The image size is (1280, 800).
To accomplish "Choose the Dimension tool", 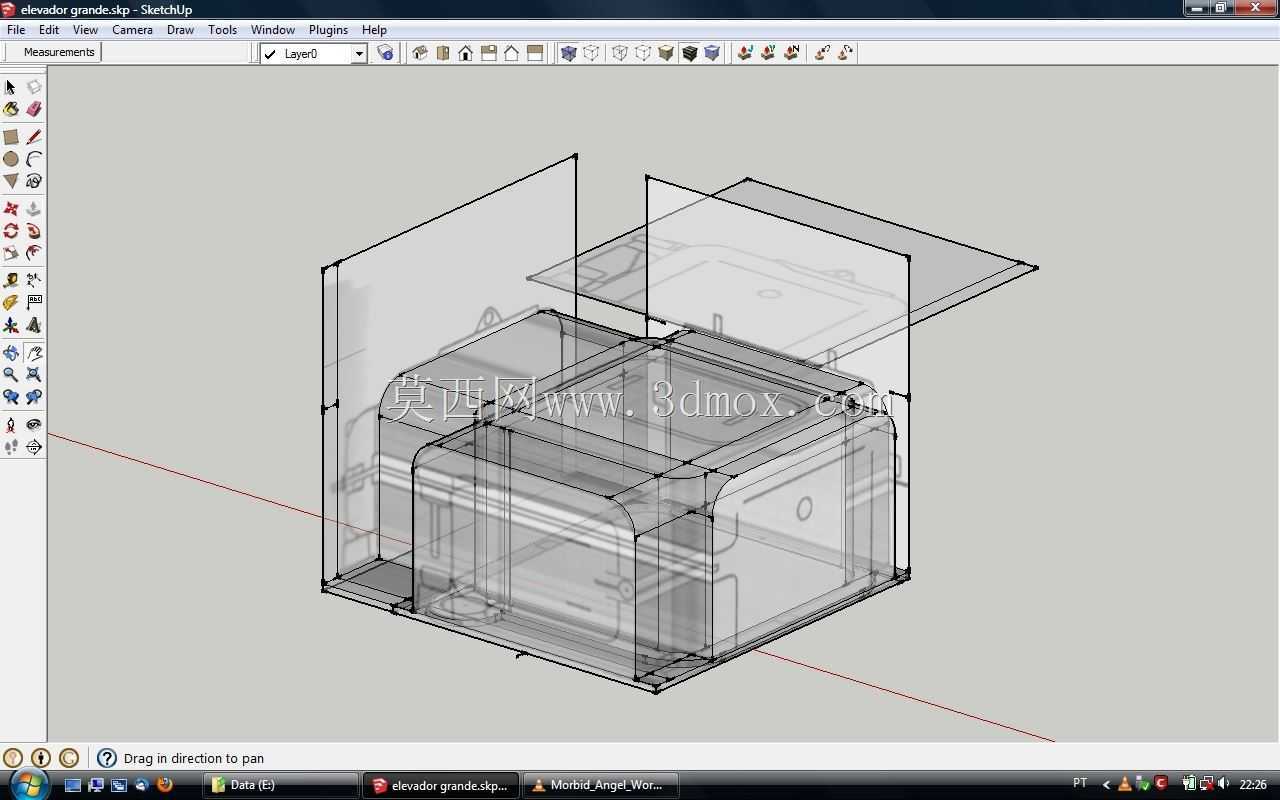I will (x=34, y=281).
